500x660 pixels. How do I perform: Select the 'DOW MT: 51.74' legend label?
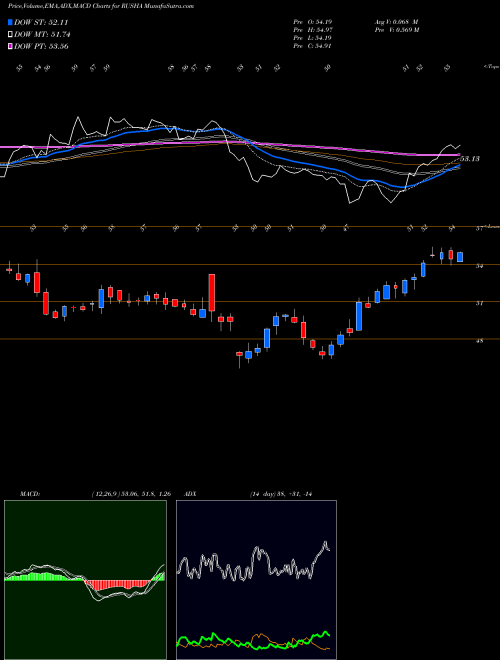click(x=42, y=35)
